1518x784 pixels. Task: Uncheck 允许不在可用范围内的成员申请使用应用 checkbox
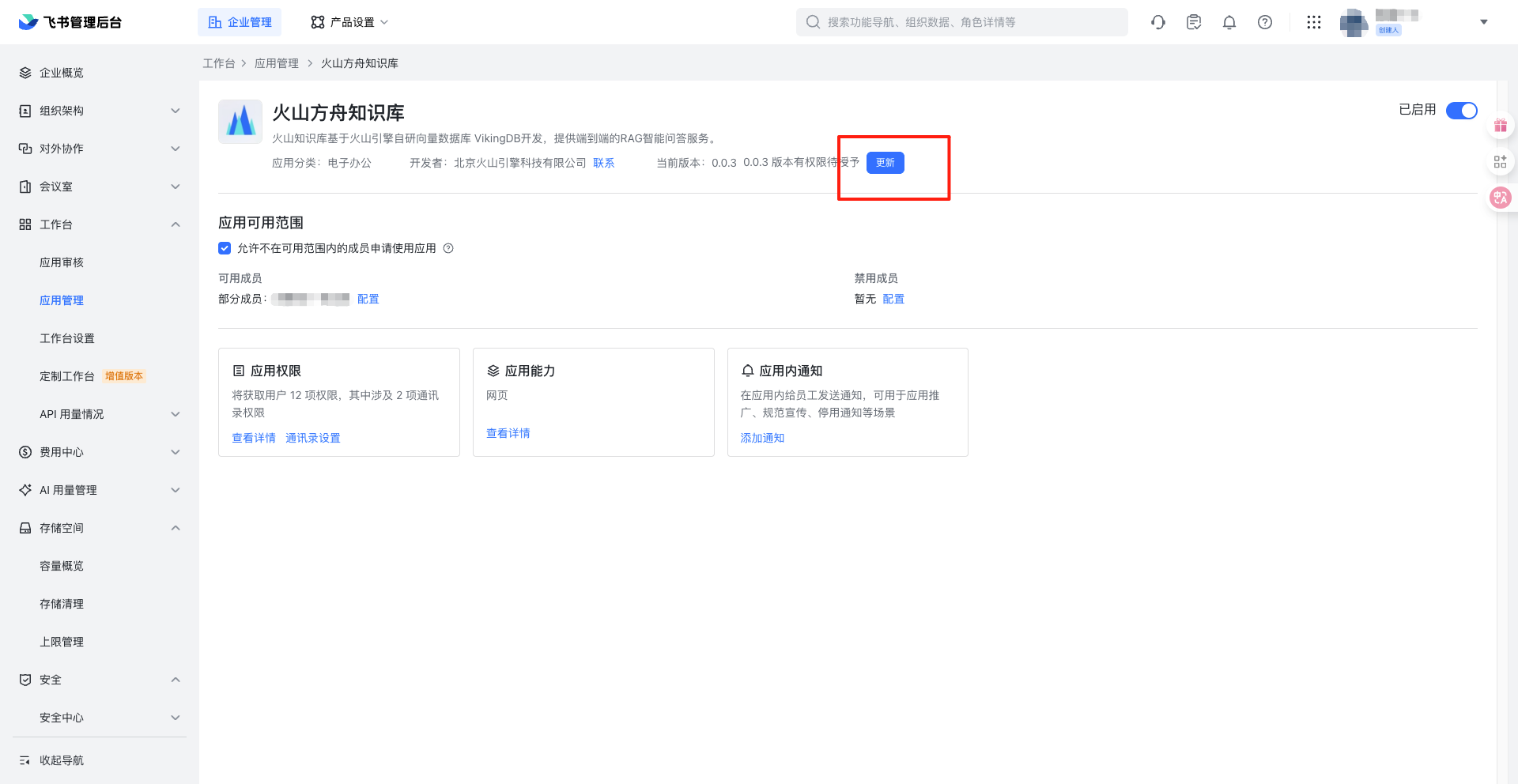[225, 248]
